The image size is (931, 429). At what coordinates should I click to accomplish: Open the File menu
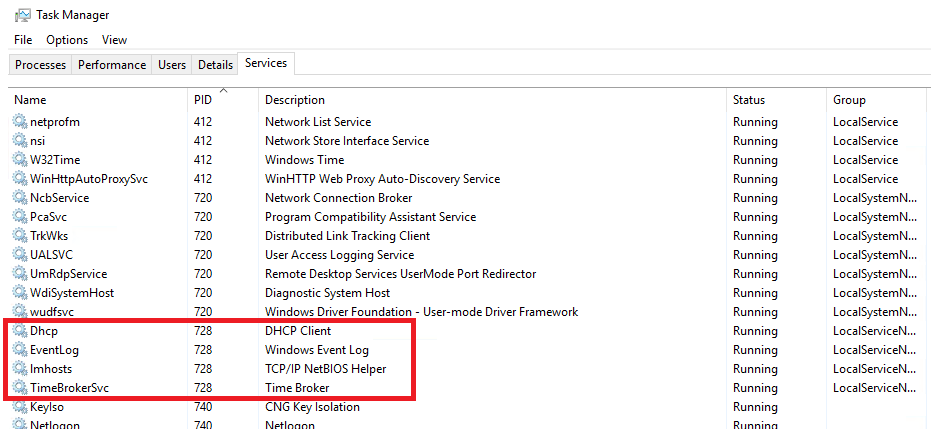click(23, 40)
